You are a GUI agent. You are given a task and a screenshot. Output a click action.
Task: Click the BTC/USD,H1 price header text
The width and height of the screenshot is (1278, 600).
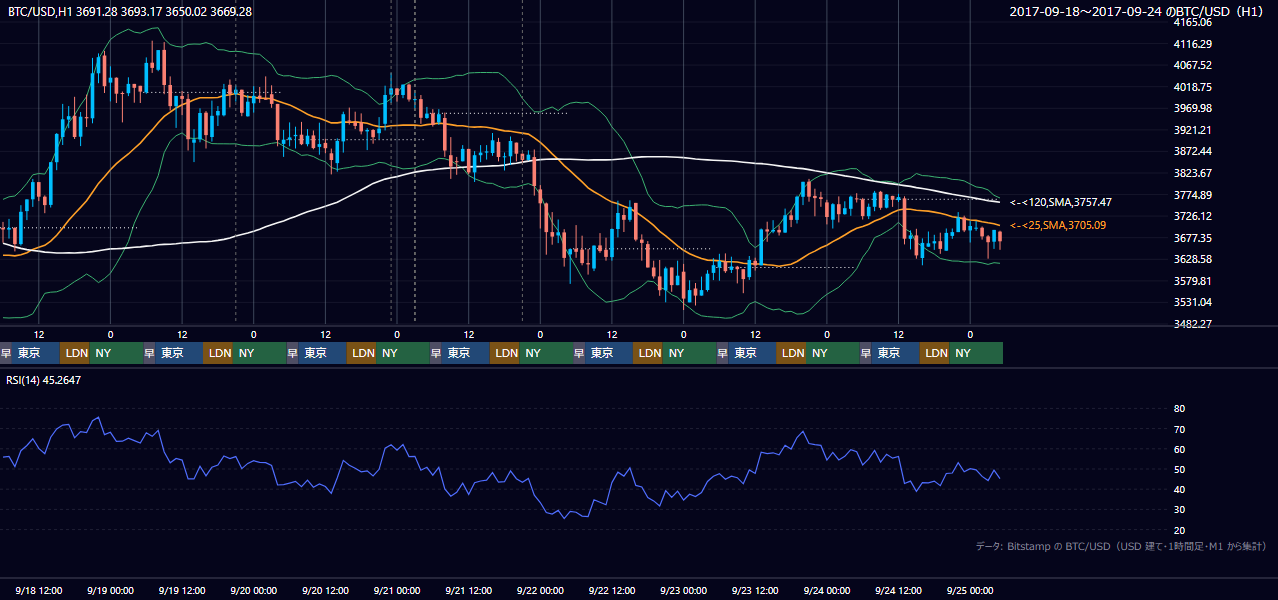coord(130,11)
